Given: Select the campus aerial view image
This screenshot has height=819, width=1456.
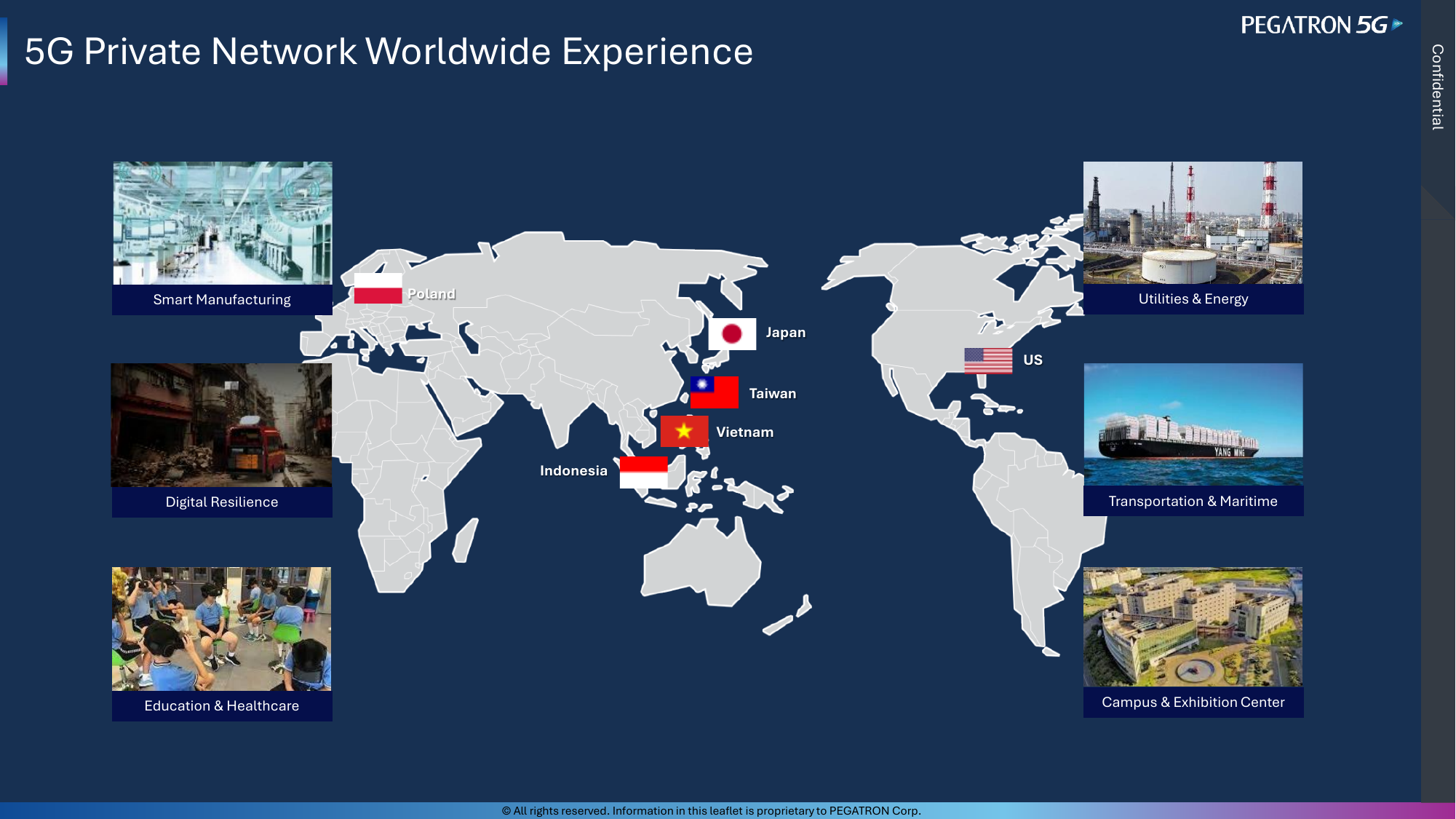Looking at the screenshot, I should [1193, 627].
